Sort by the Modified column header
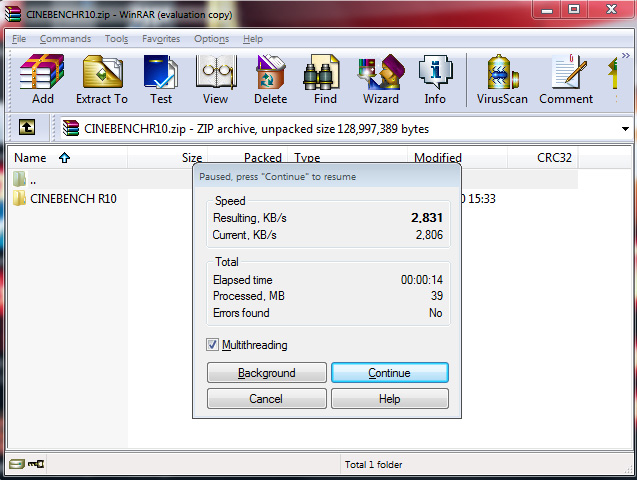 [x=457, y=158]
